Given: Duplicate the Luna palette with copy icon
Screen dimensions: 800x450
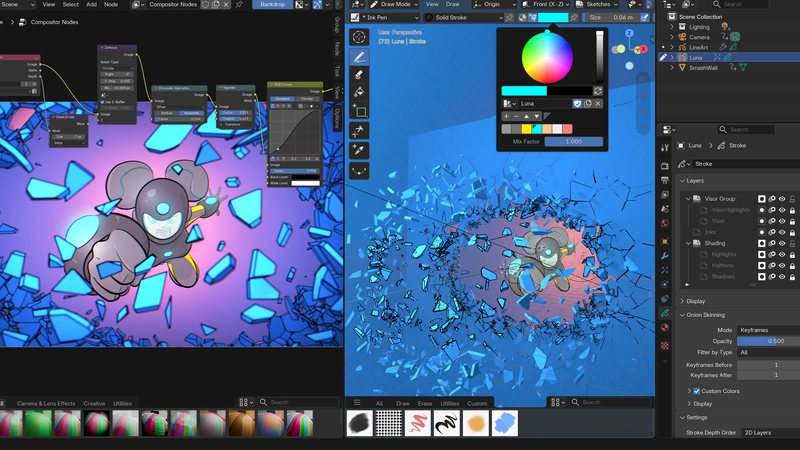Looking at the screenshot, I should 588,104.
